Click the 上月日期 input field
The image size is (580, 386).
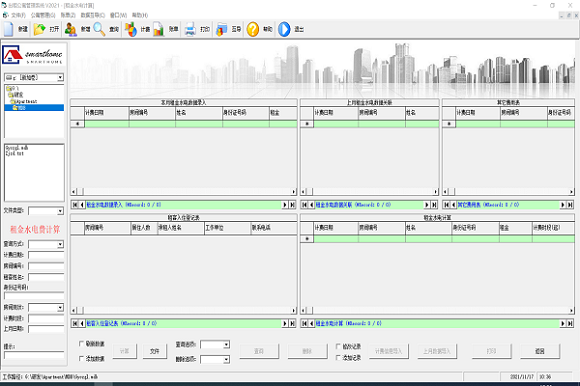[46, 329]
